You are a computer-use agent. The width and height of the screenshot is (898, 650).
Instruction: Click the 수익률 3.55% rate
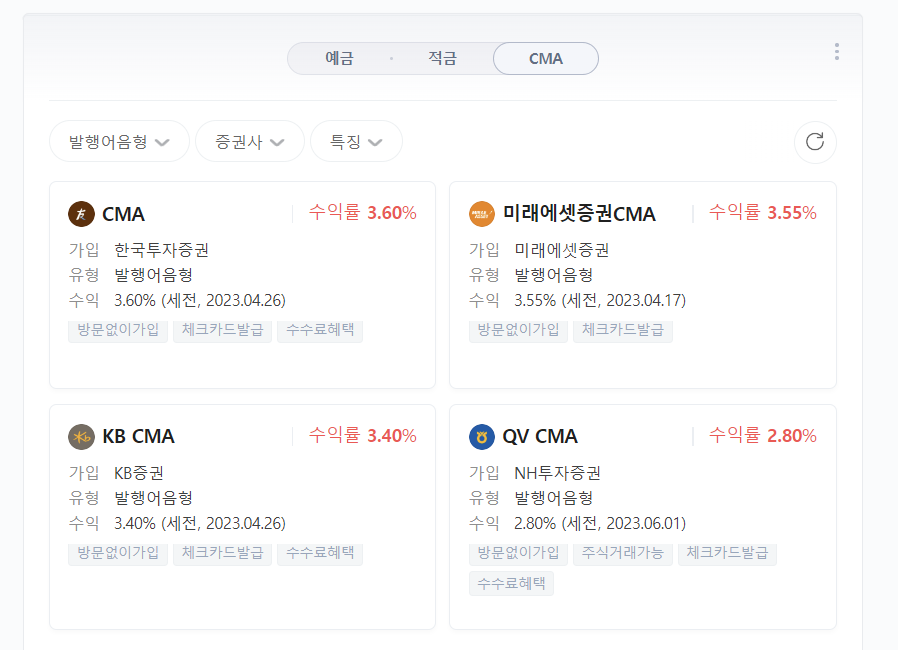763,212
